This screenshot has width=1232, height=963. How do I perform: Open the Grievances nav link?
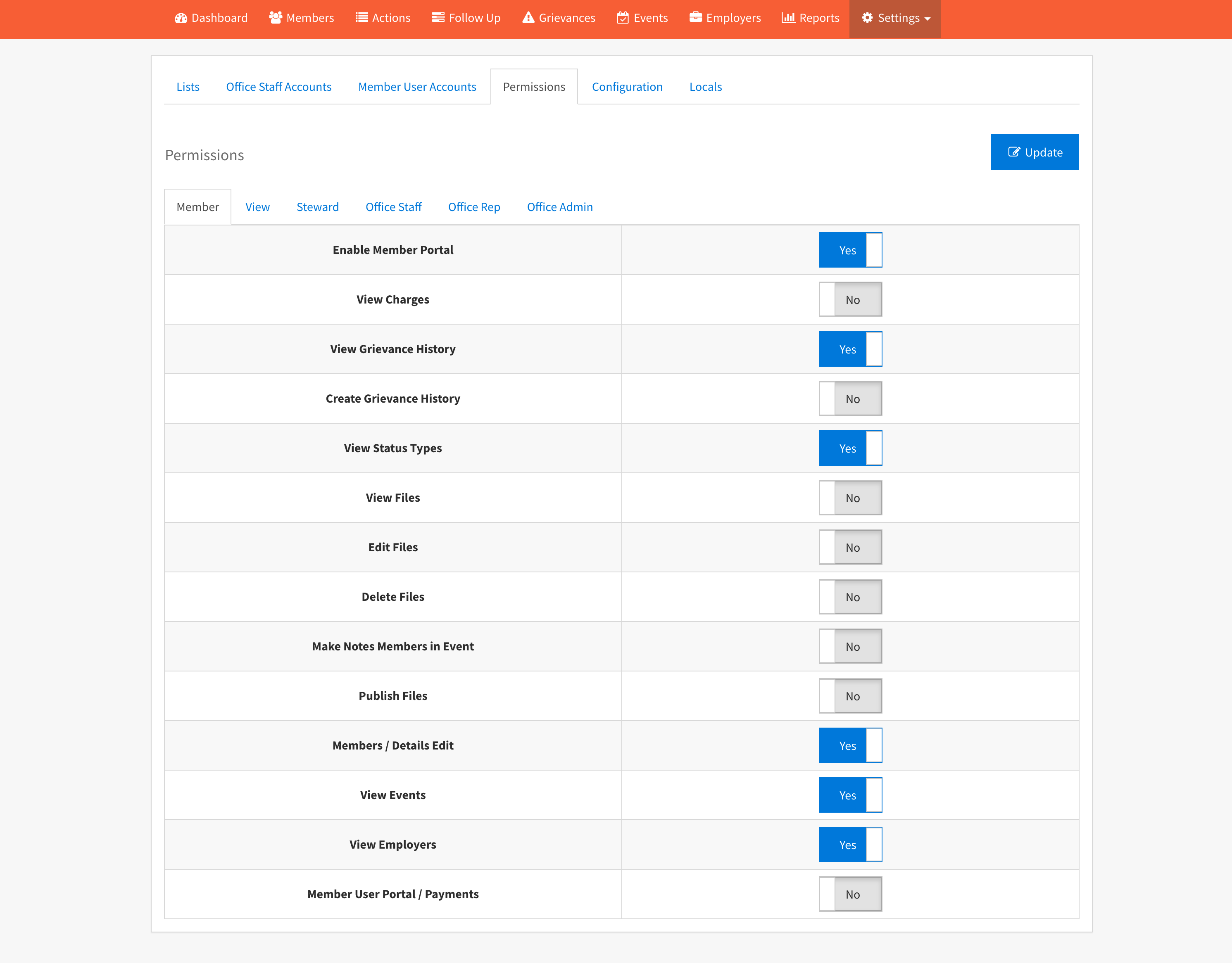click(559, 18)
